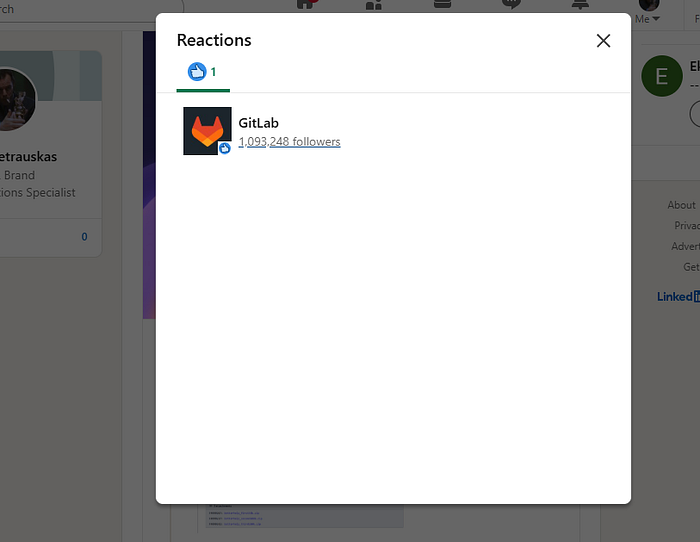This screenshot has width=700, height=542.
Task: Click the 1,093,248 followers text
Action: (289, 142)
